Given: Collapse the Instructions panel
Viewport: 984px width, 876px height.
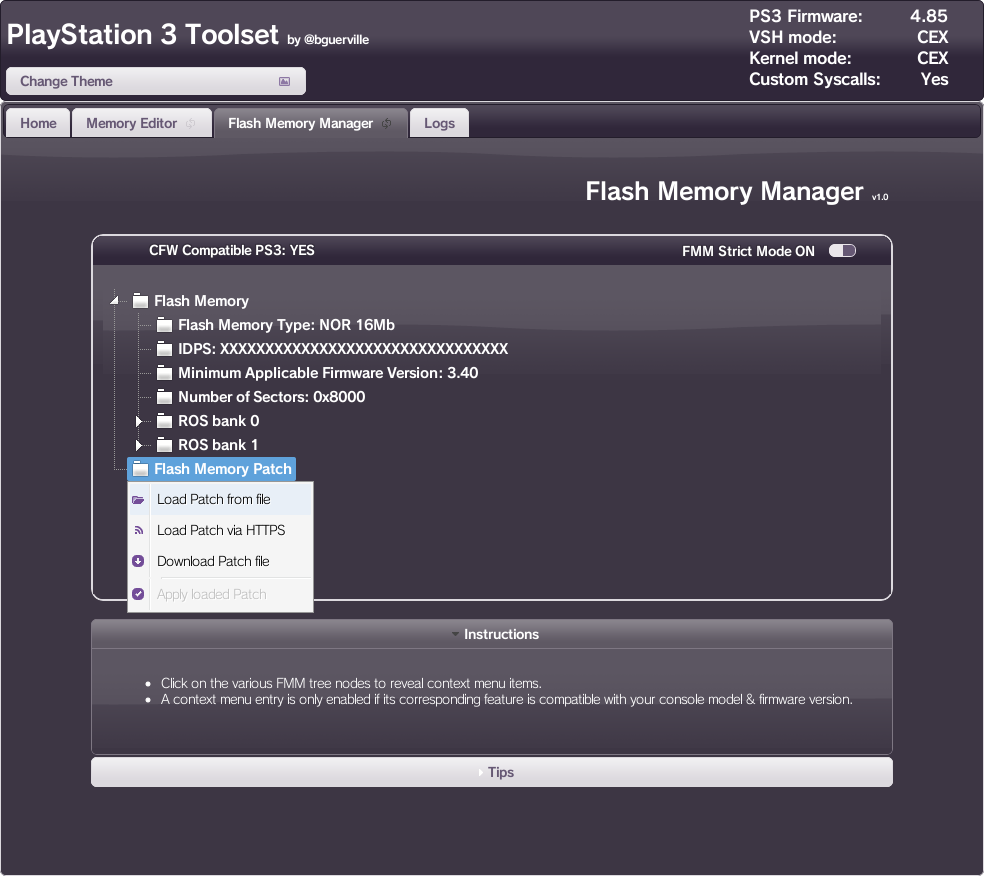Looking at the screenshot, I should pos(491,634).
